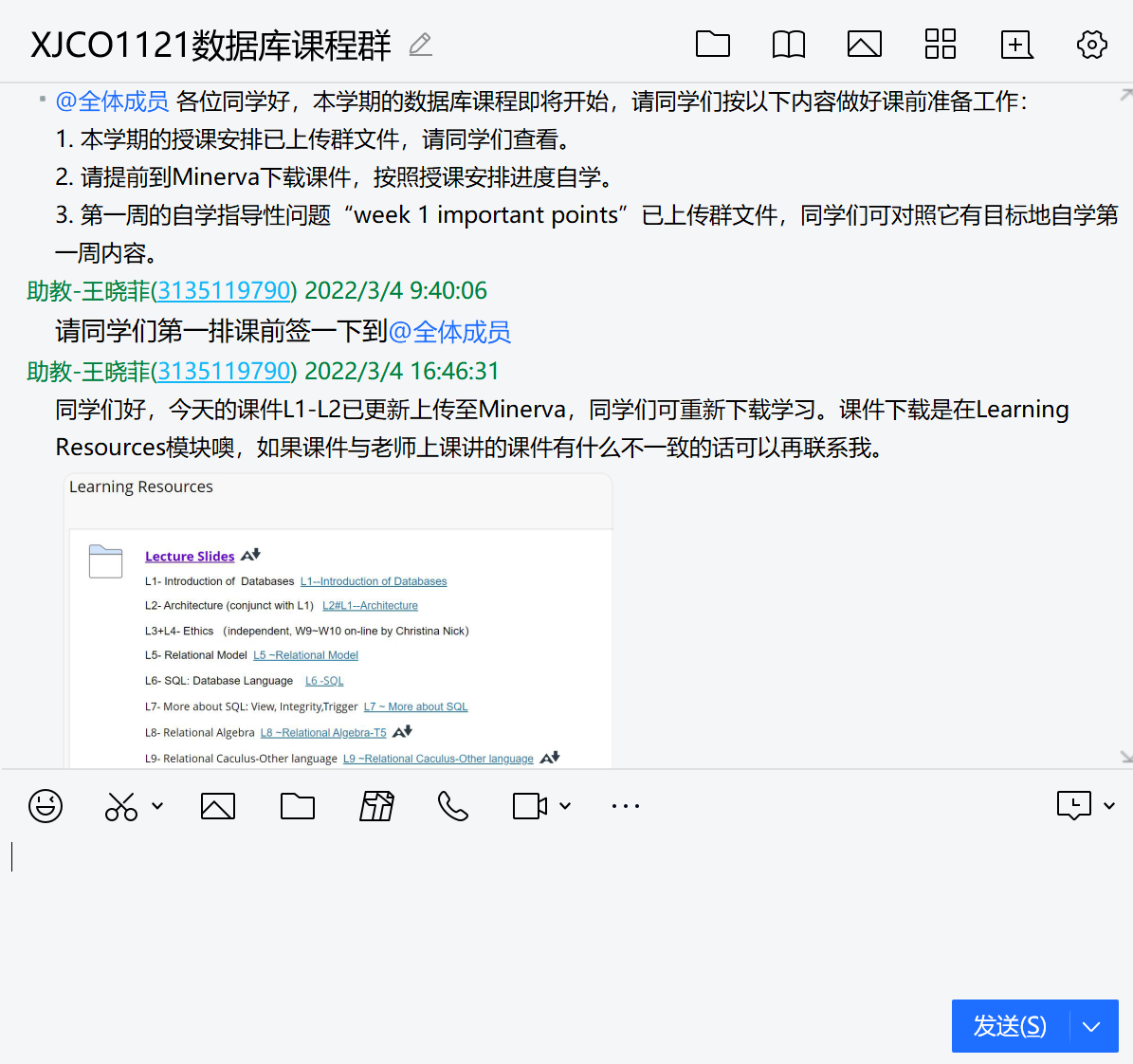Click the 发送(S) send button

(x=1010, y=1026)
